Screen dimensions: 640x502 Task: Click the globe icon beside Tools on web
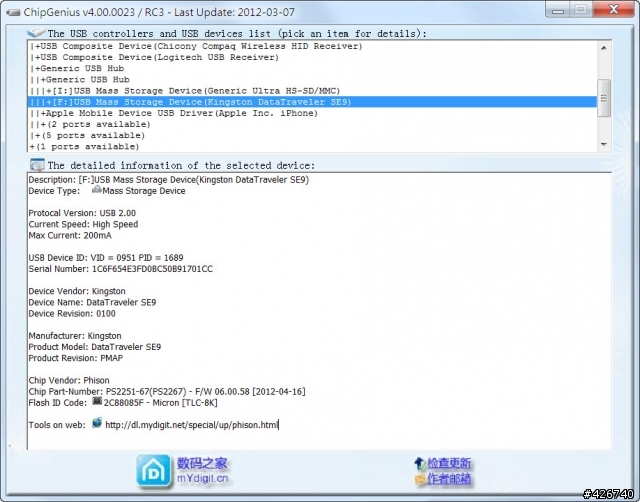97,423
